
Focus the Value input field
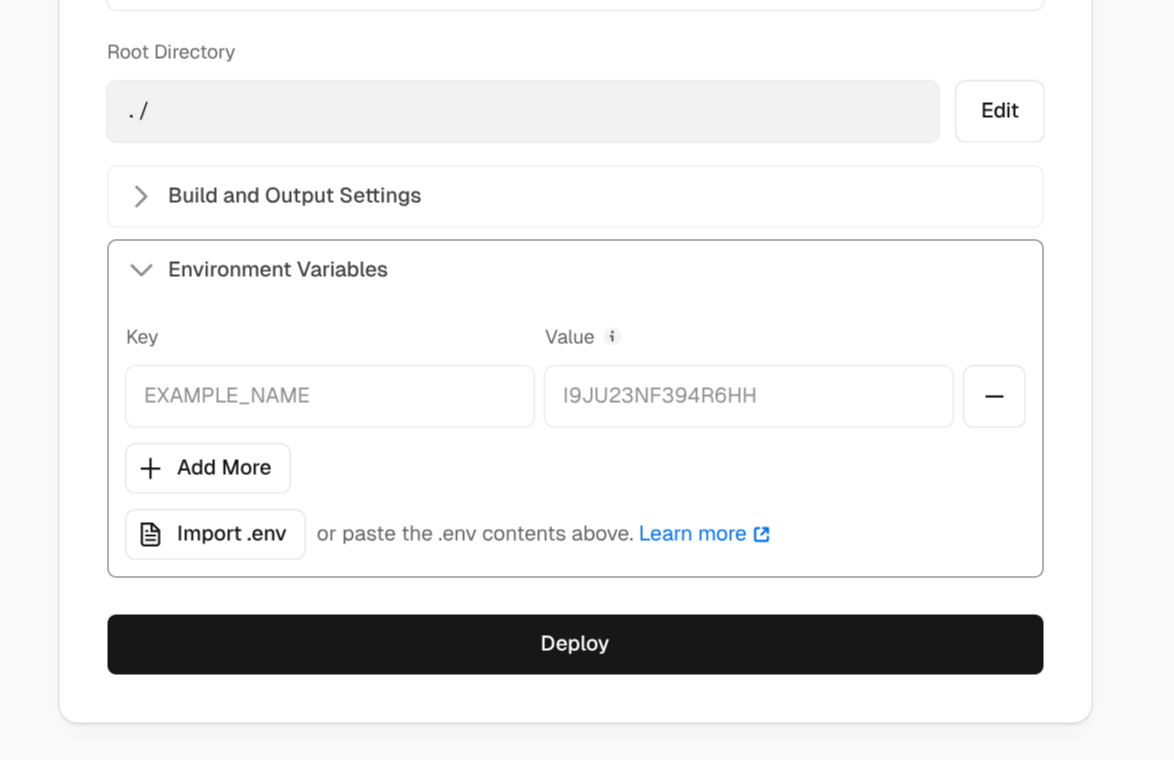tap(749, 396)
